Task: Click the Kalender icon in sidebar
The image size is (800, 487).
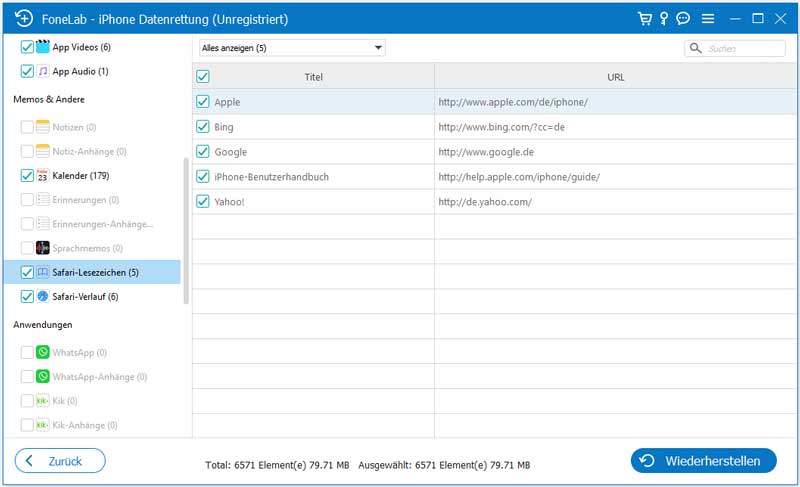Action: pyautogui.click(x=43, y=175)
